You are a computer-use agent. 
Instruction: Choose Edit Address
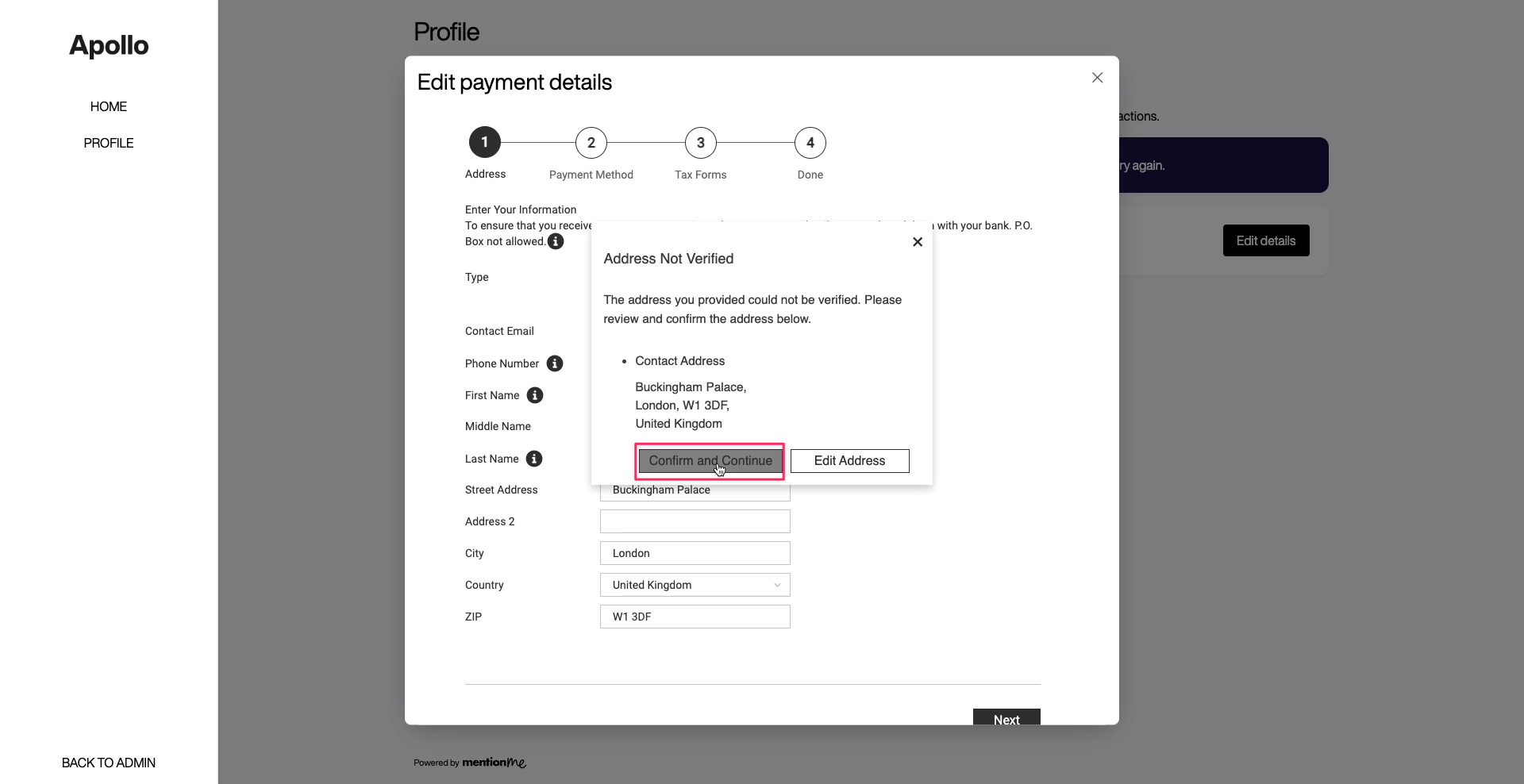[849, 461]
